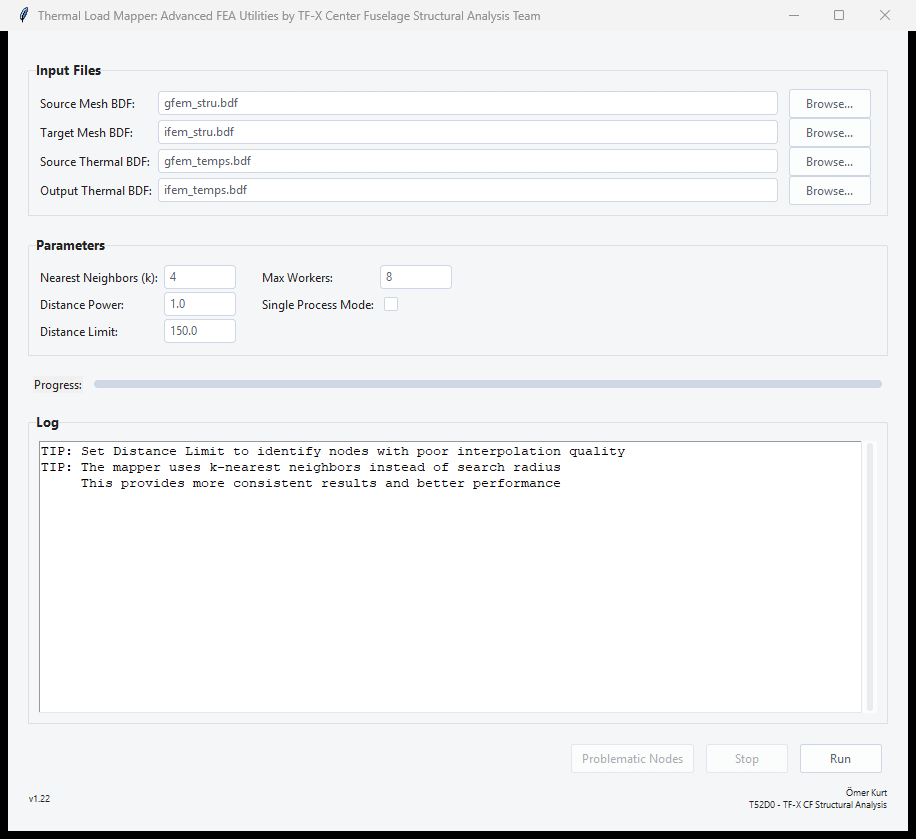Edit the Distance Power value
This screenshot has width=916, height=839.
point(199,304)
